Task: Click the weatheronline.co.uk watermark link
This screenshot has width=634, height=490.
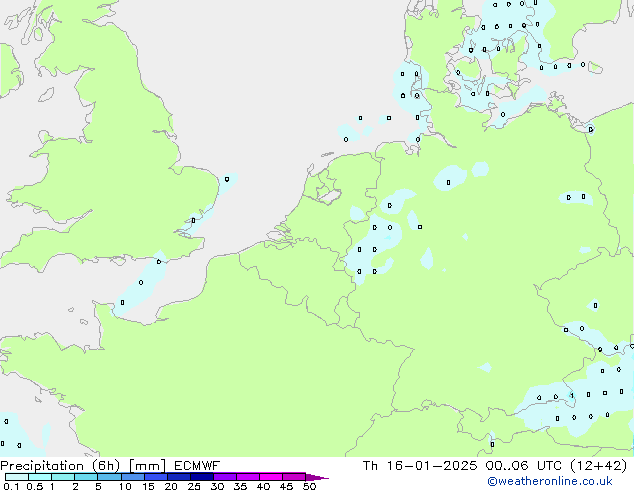Action: coord(566,482)
